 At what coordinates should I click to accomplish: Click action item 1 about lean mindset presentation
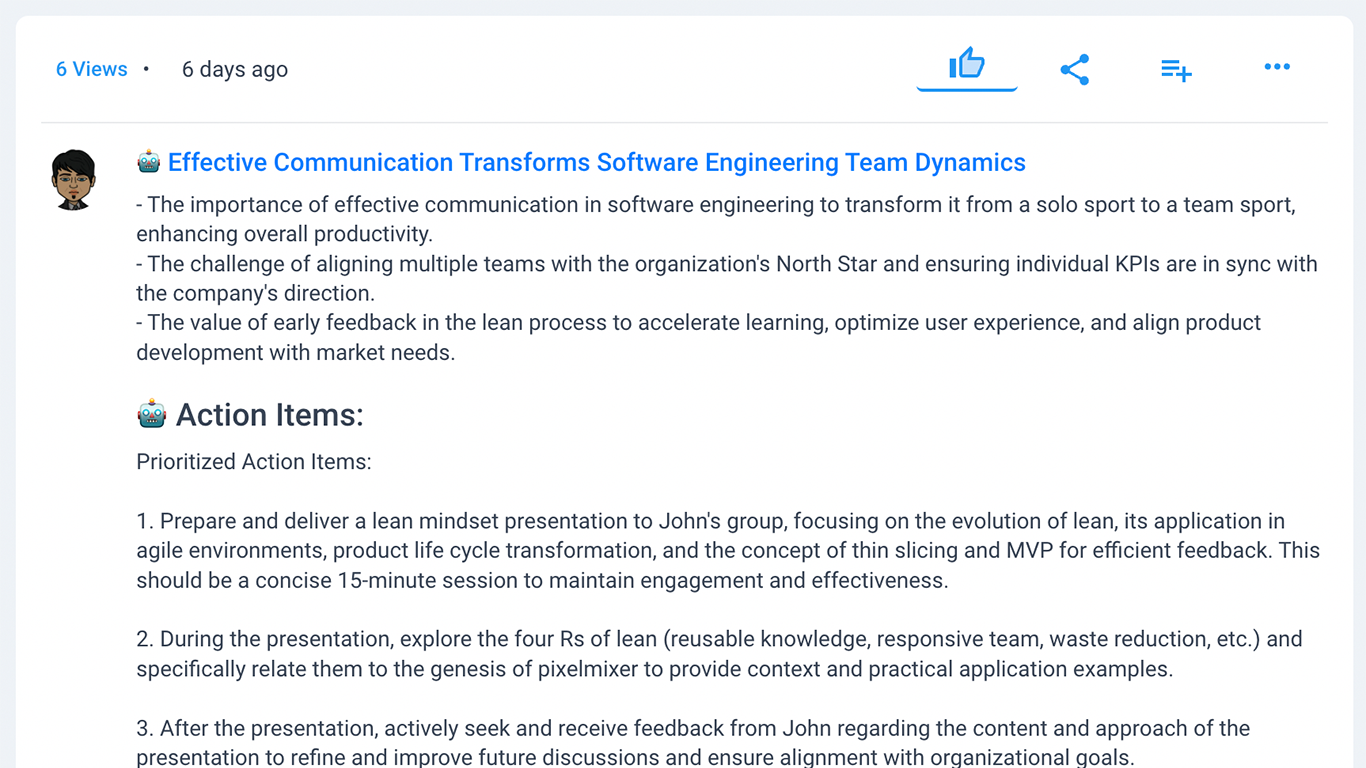coord(728,551)
